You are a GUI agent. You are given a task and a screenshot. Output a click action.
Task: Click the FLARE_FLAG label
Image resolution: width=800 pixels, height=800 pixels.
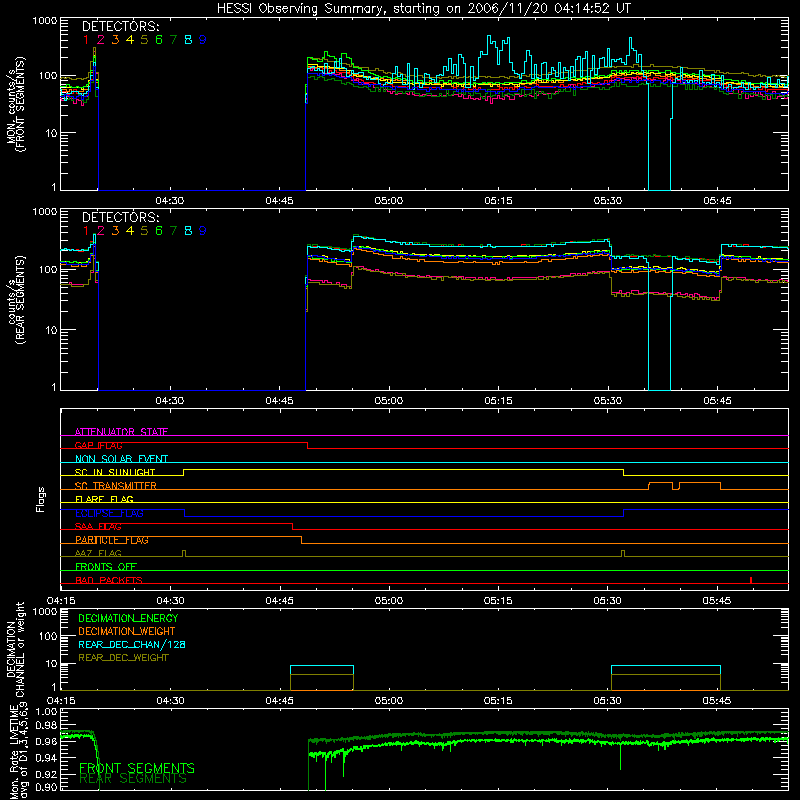104,499
